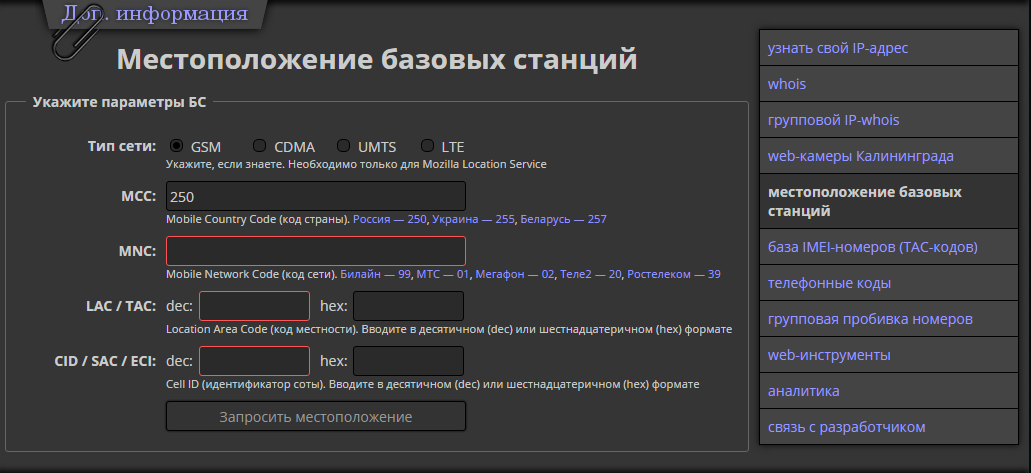Pick the Теле2 — 20 network code link
Image resolution: width=1031 pixels, height=473 pixels.
pos(591,274)
